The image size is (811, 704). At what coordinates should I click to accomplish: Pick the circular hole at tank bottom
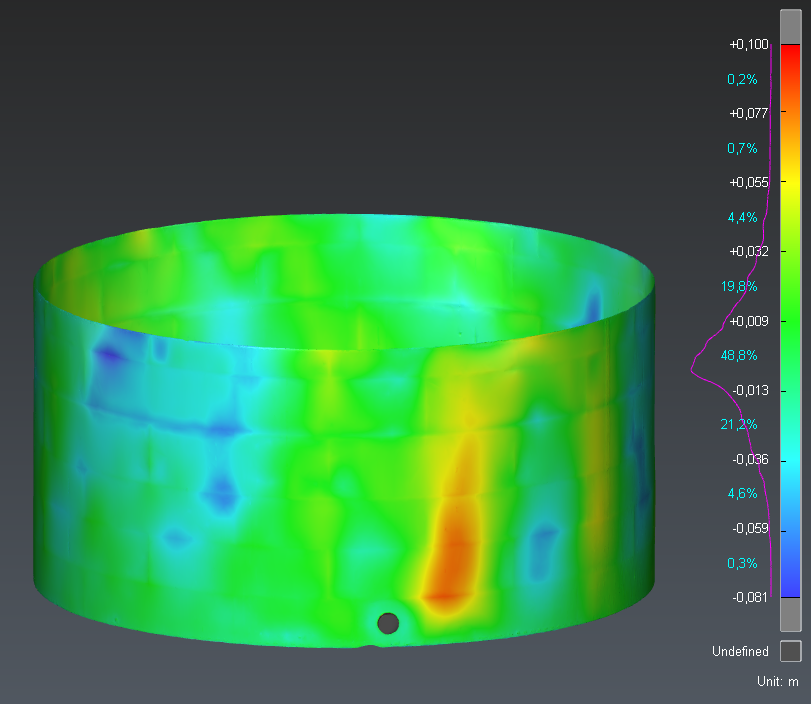[388, 623]
